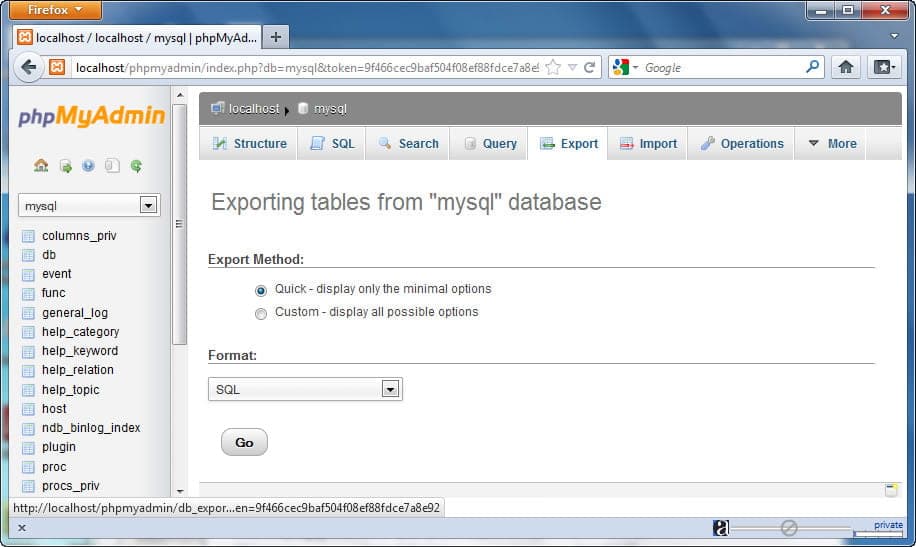The width and height of the screenshot is (916, 547).
Task: Click the private browsing status label
Action: 888,525
